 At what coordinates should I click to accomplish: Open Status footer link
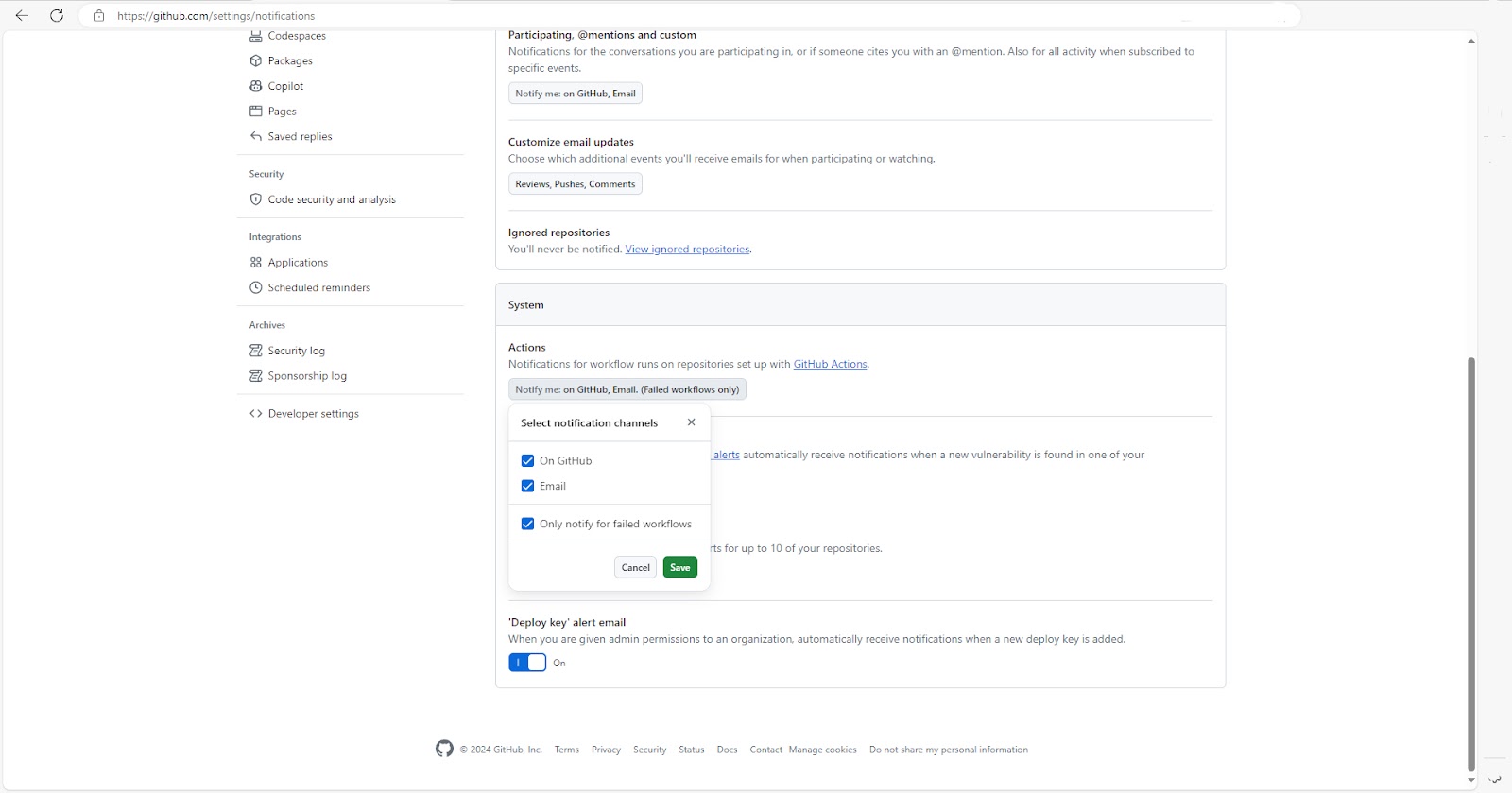(x=692, y=750)
